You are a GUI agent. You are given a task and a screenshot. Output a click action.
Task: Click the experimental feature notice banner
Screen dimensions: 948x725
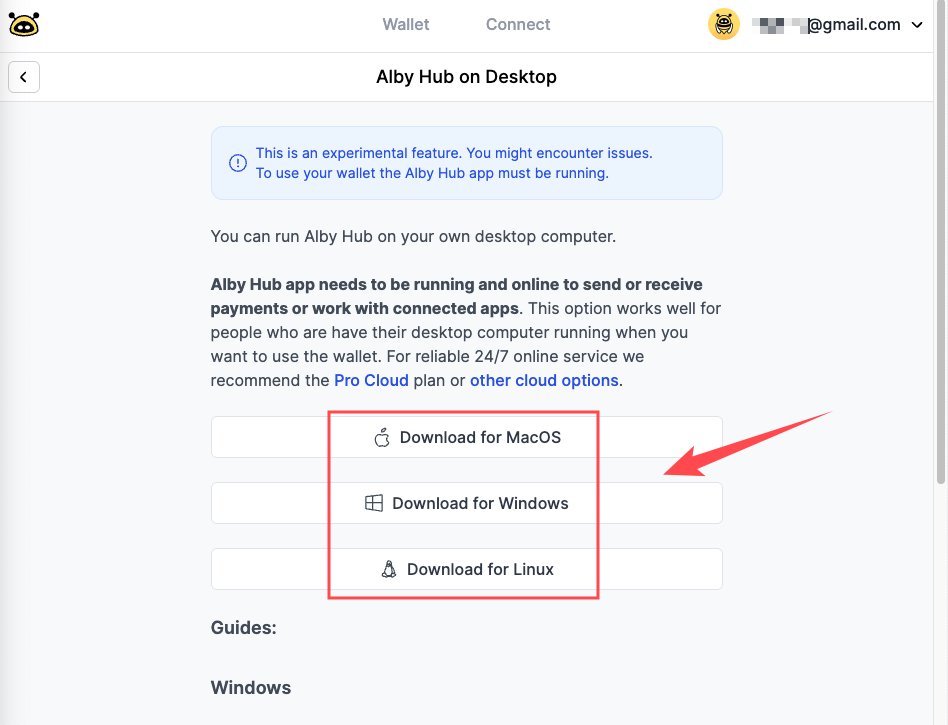point(467,163)
